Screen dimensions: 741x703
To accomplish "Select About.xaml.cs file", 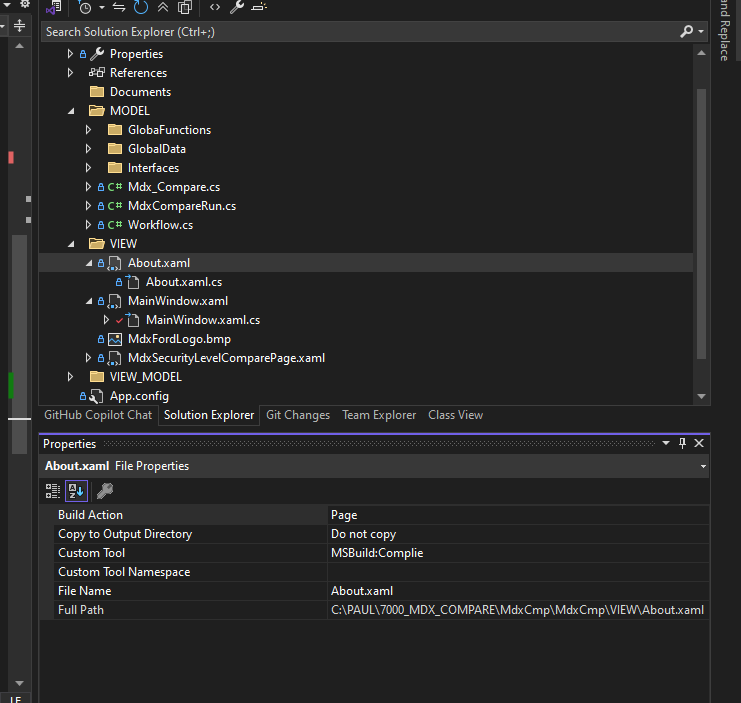I will (x=183, y=282).
